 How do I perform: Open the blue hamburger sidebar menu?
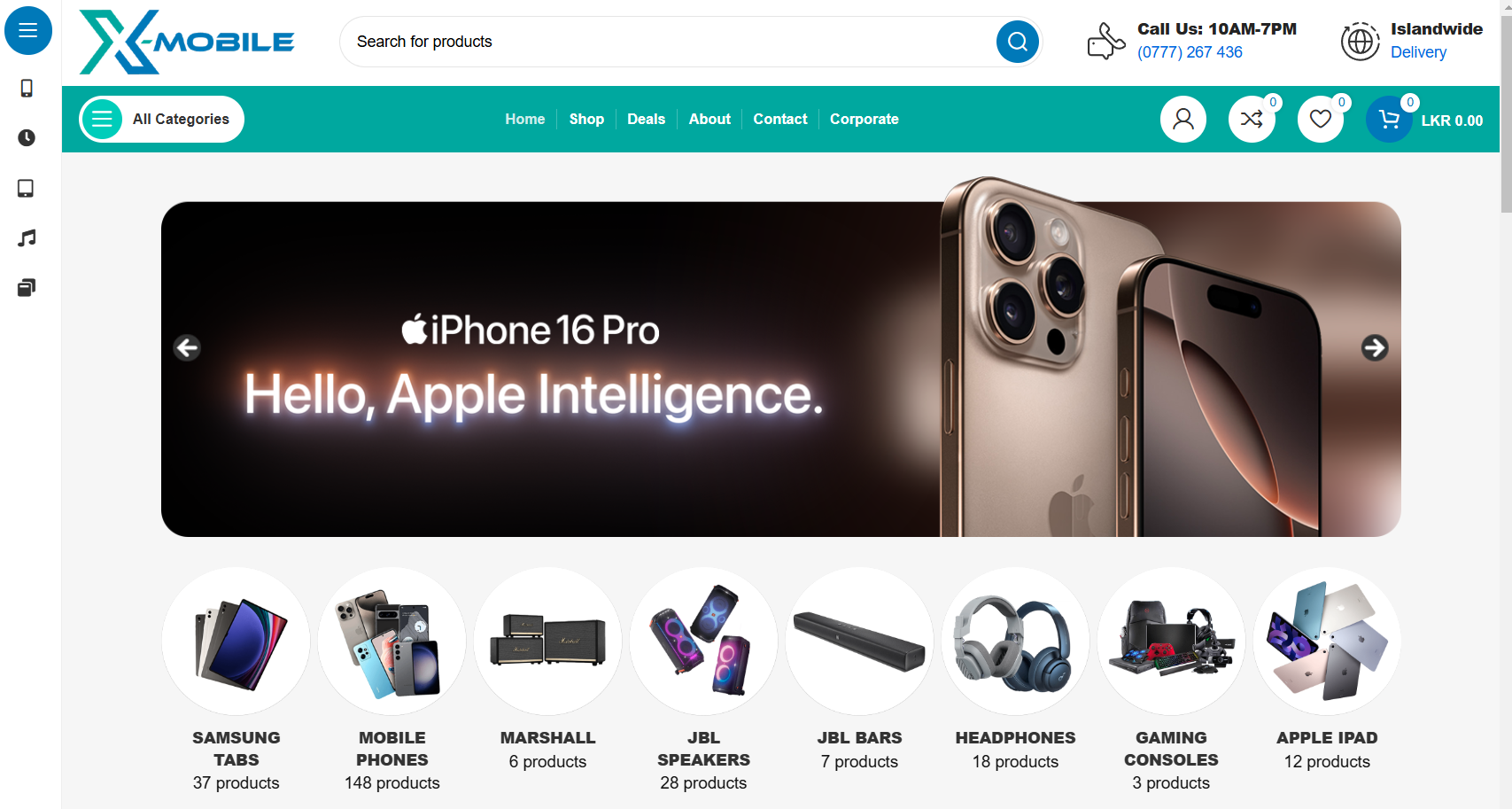pos(28,31)
